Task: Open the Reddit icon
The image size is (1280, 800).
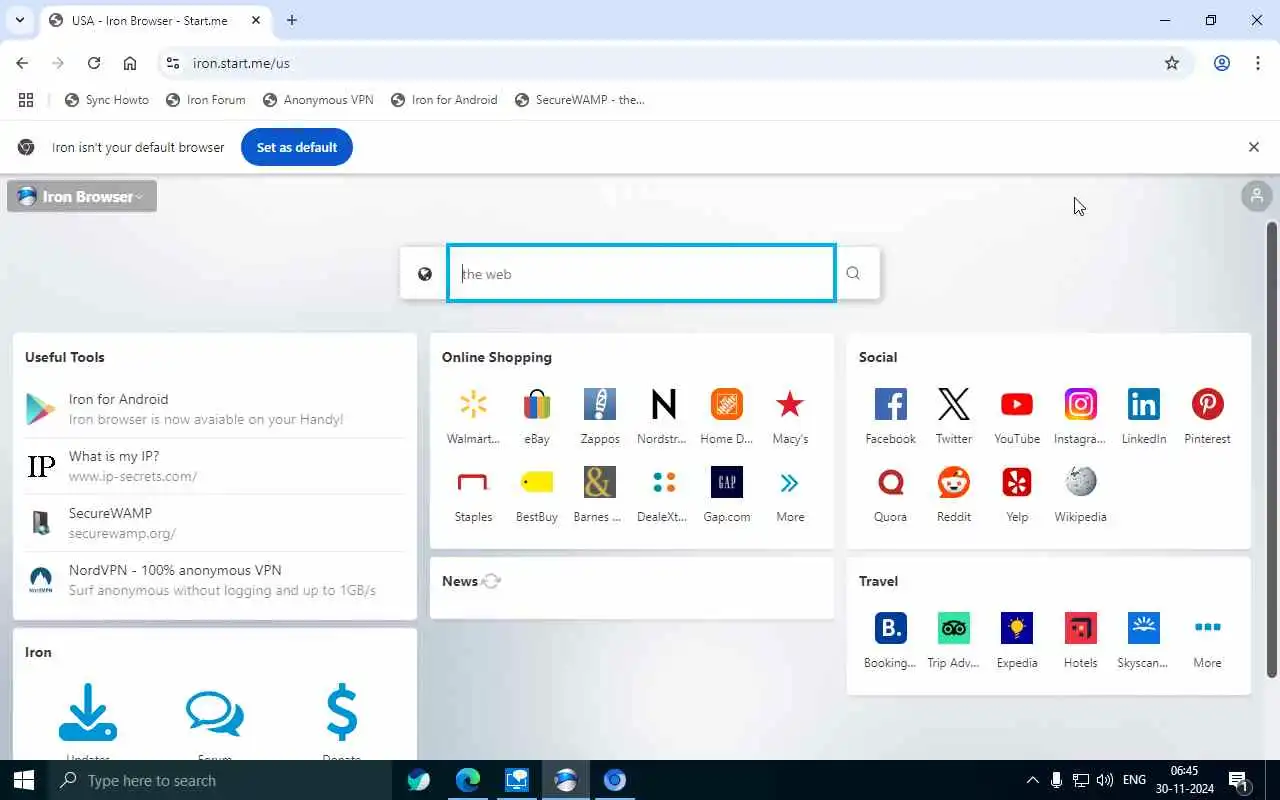Action: [x=954, y=482]
